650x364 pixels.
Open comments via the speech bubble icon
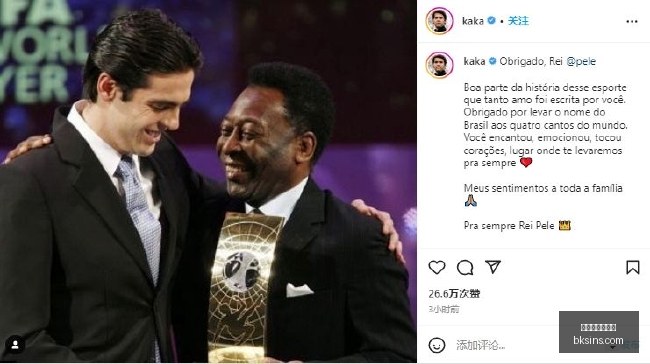point(465,267)
